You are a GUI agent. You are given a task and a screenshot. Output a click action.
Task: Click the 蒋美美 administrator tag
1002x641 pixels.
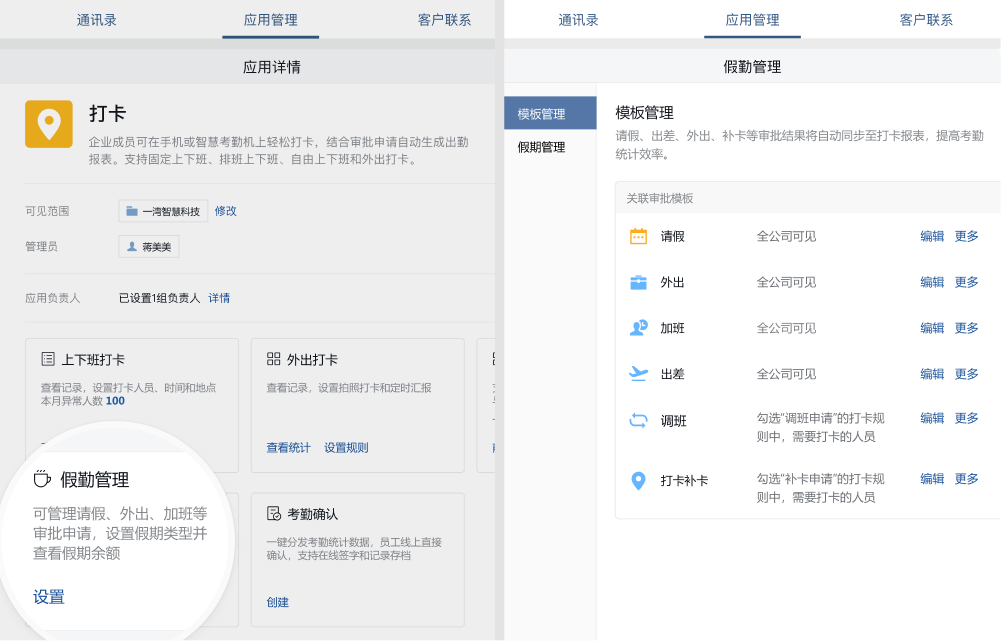pyautogui.click(x=149, y=247)
